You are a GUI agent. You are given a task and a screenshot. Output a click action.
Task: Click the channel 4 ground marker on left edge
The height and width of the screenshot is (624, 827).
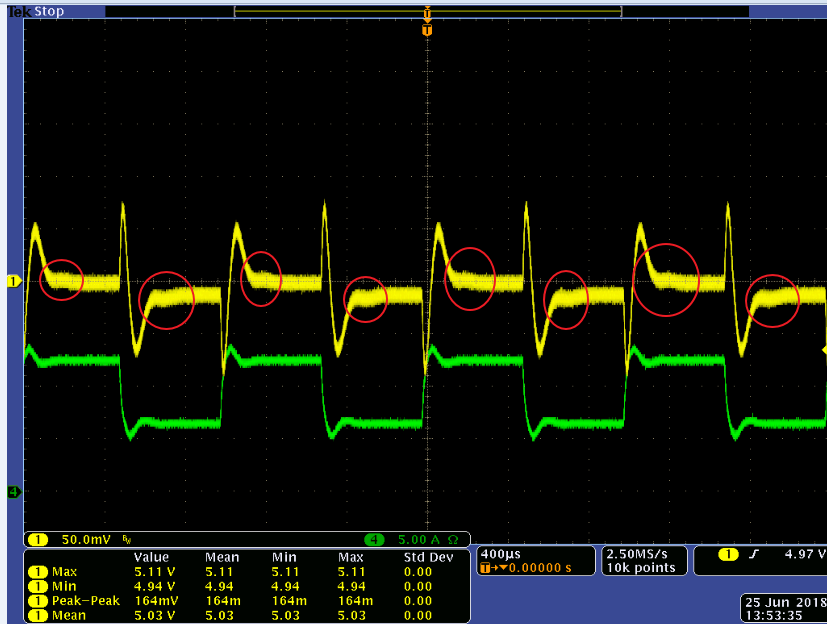pyautogui.click(x=14, y=492)
